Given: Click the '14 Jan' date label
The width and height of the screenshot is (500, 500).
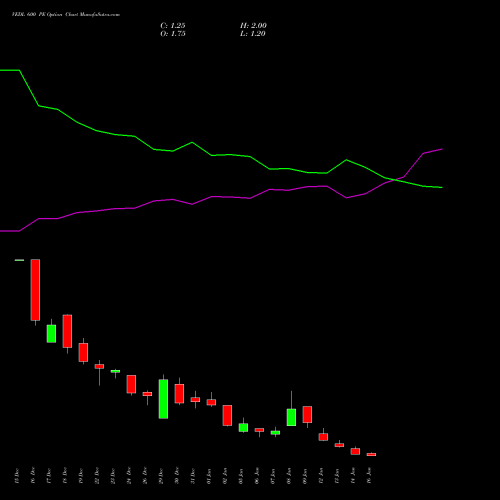Looking at the screenshot, I should pos(353,476).
